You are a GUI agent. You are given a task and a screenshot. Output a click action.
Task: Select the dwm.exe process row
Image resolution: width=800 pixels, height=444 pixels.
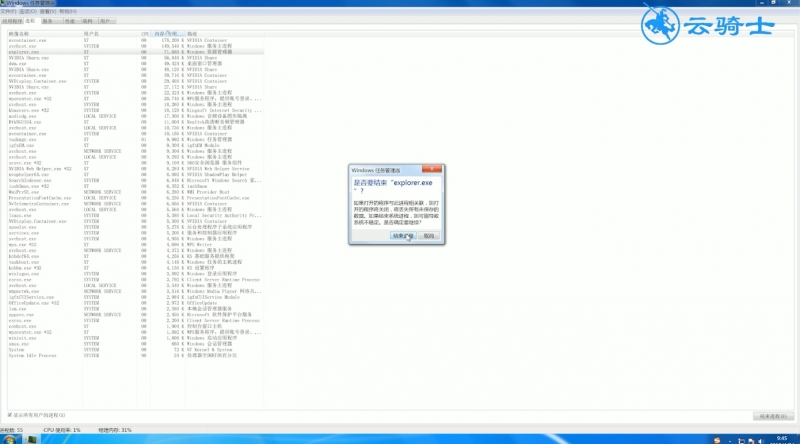tap(135, 64)
